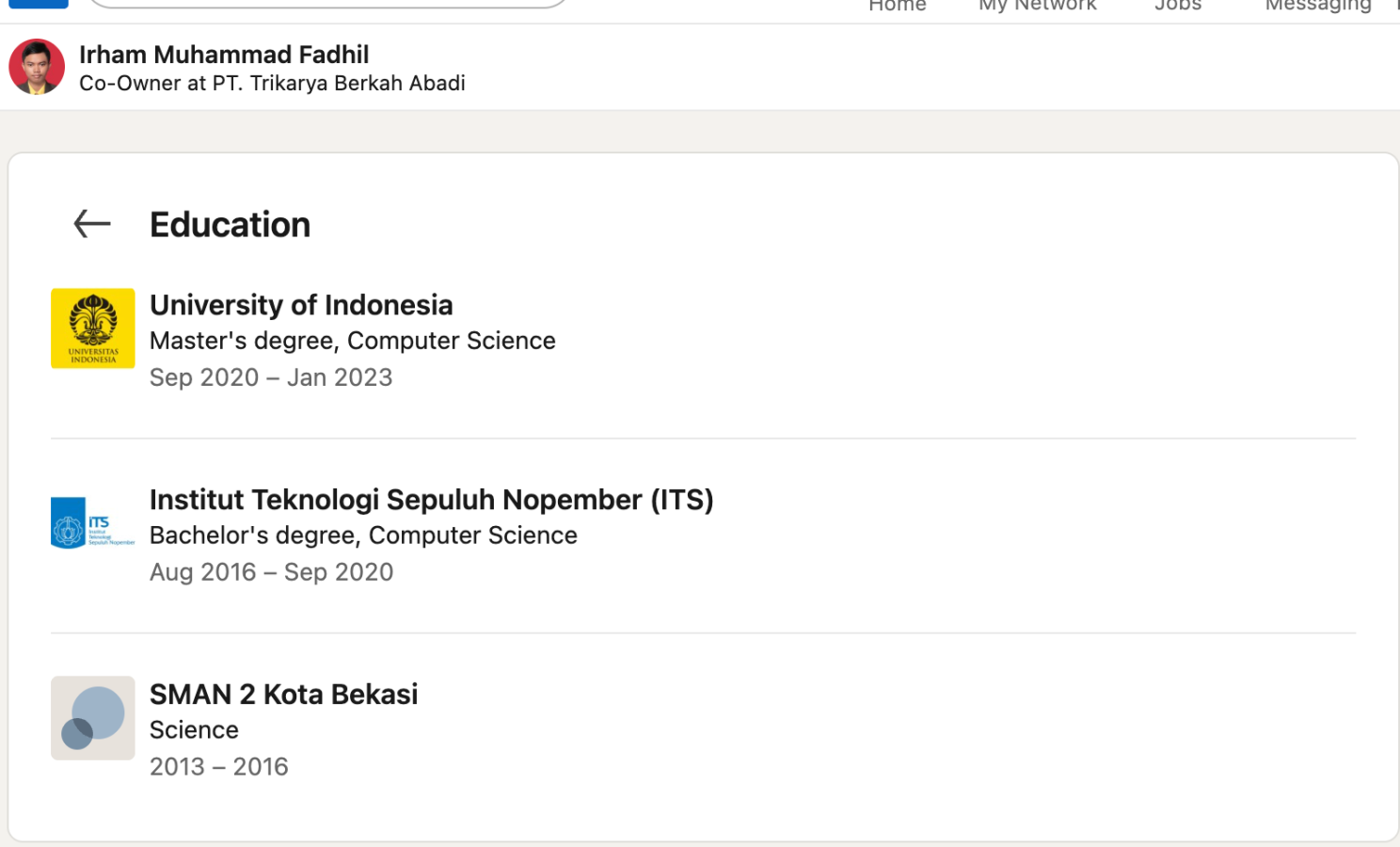Select the Bachelor's degree, Computer Science line
Image resolution: width=1400 pixels, height=847 pixels.
click(363, 535)
